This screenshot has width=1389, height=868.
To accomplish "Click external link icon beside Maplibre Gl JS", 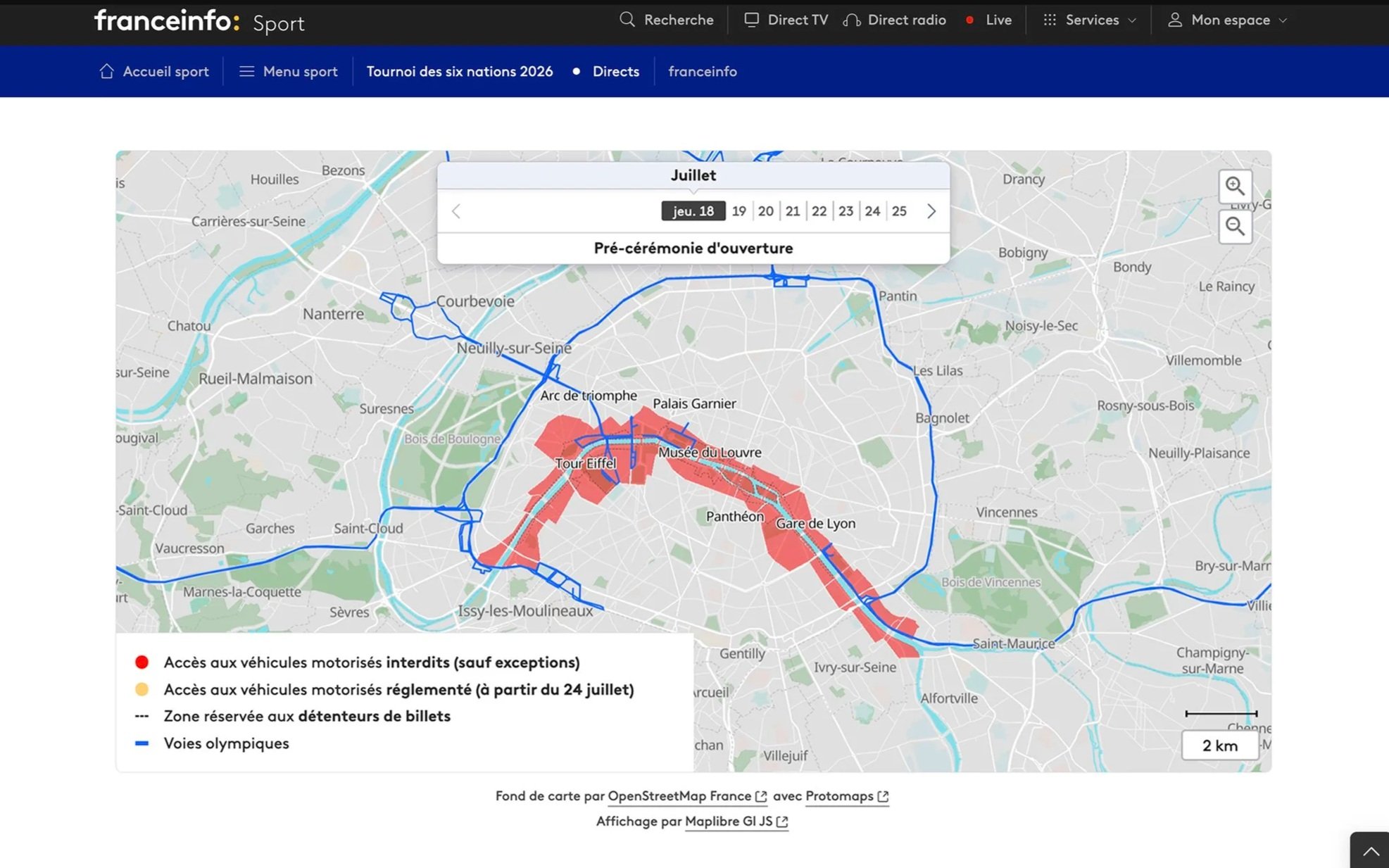I will [782, 822].
